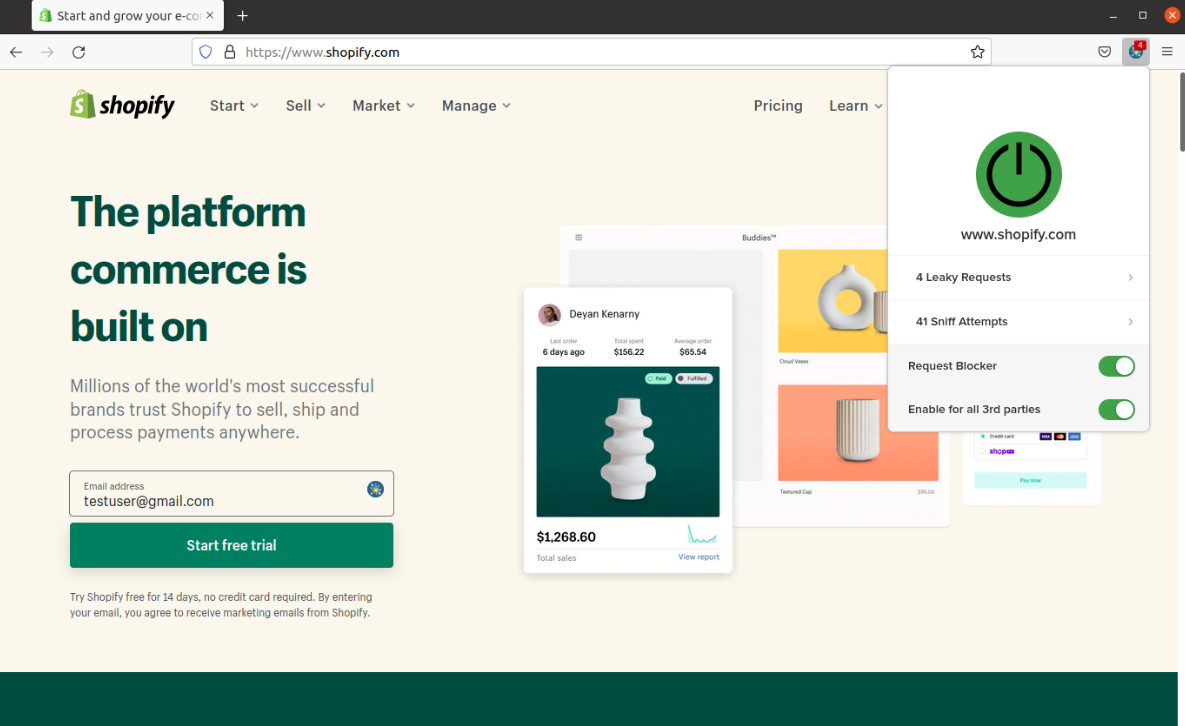Open the Learn dropdown menu
This screenshot has height=726, width=1185.
[855, 106]
